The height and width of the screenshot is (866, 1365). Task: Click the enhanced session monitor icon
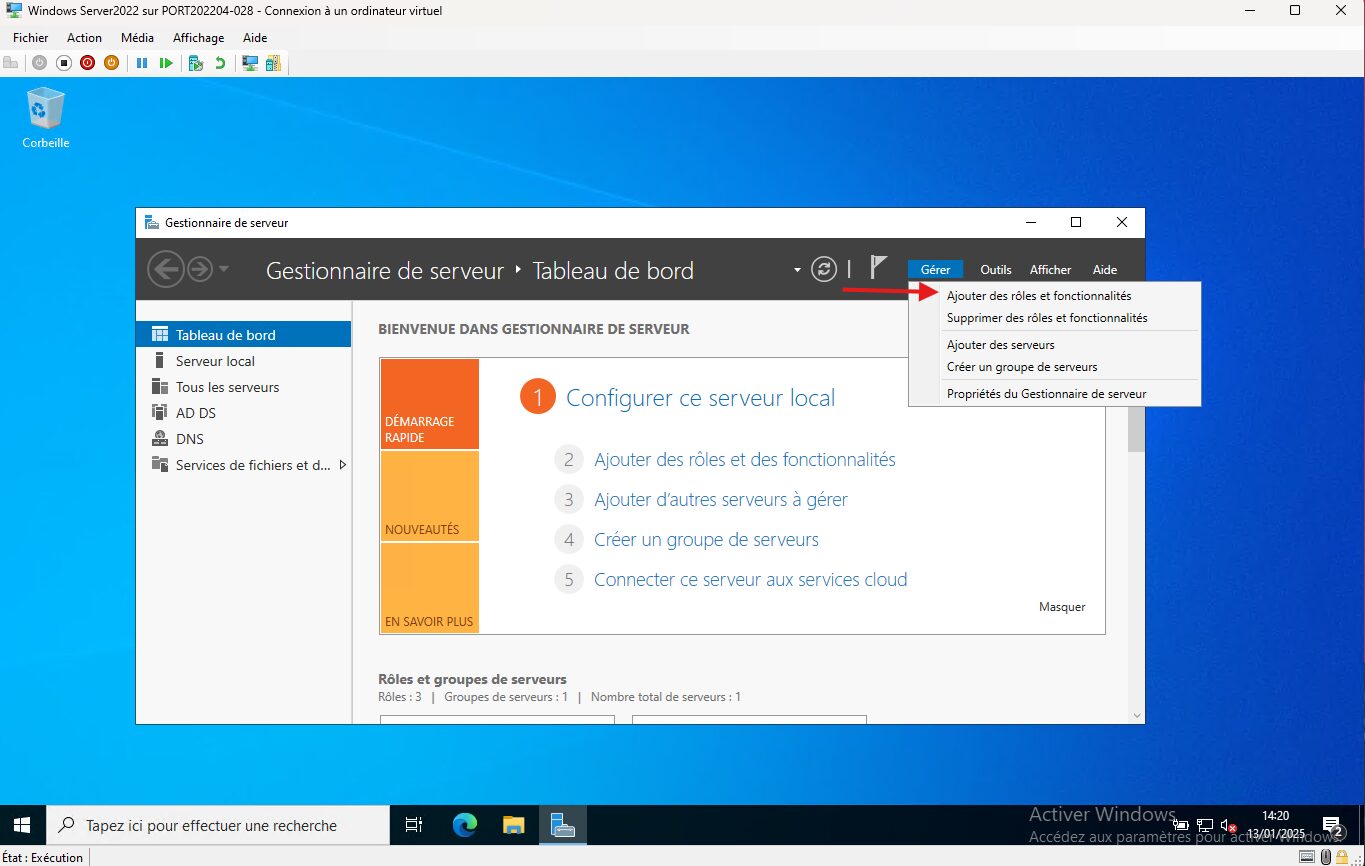250,62
